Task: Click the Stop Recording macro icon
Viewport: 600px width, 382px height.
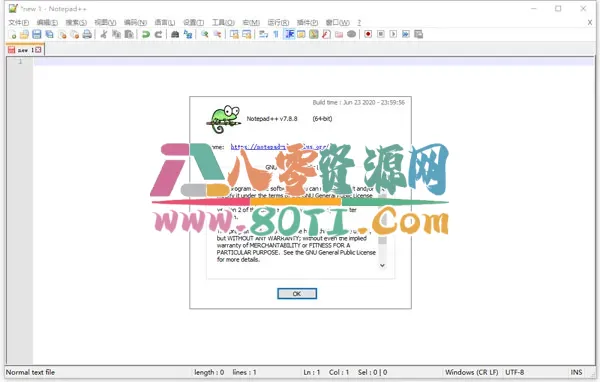Action: (381, 34)
